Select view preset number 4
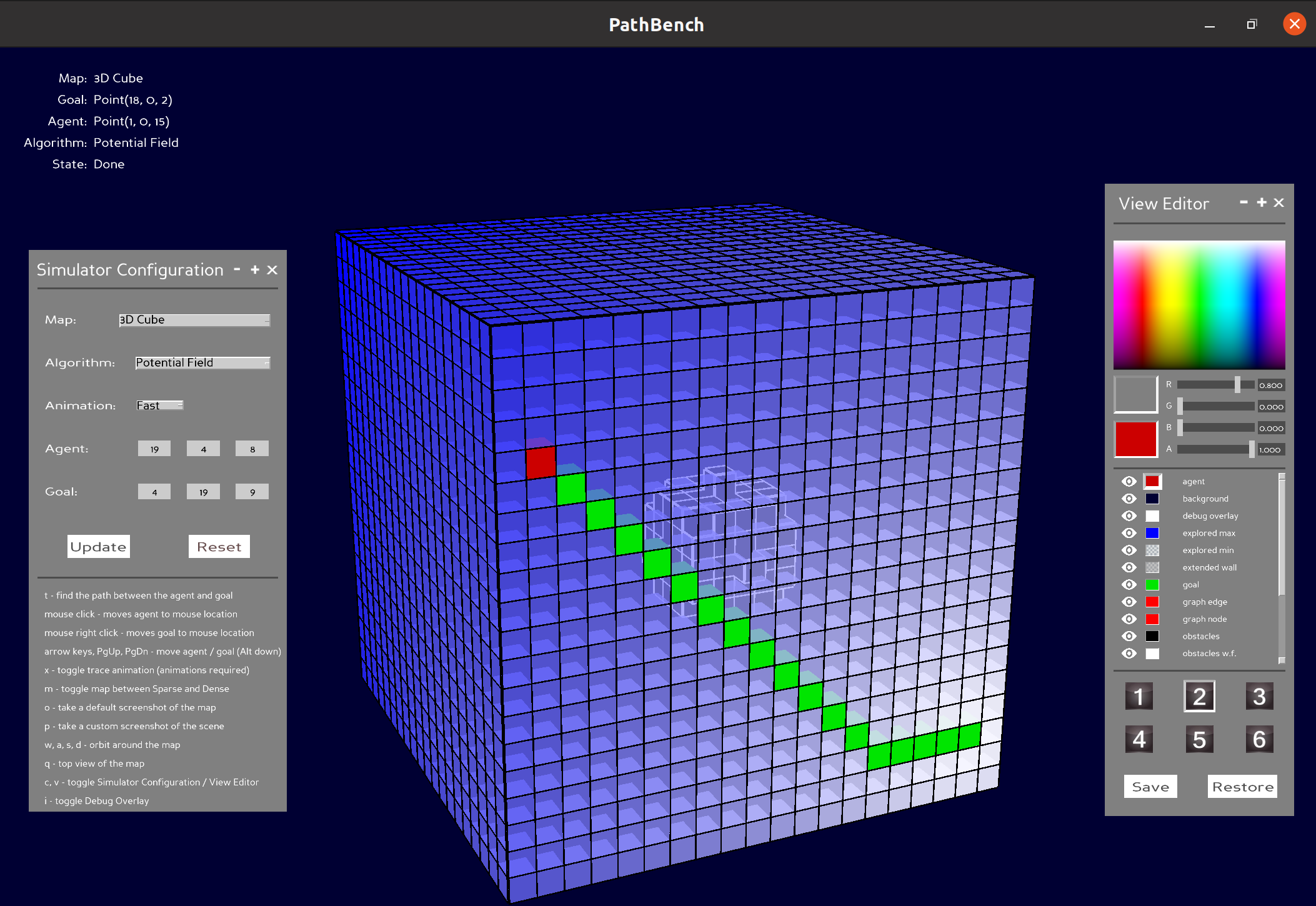Viewport: 1316px width, 906px height. [x=1139, y=739]
